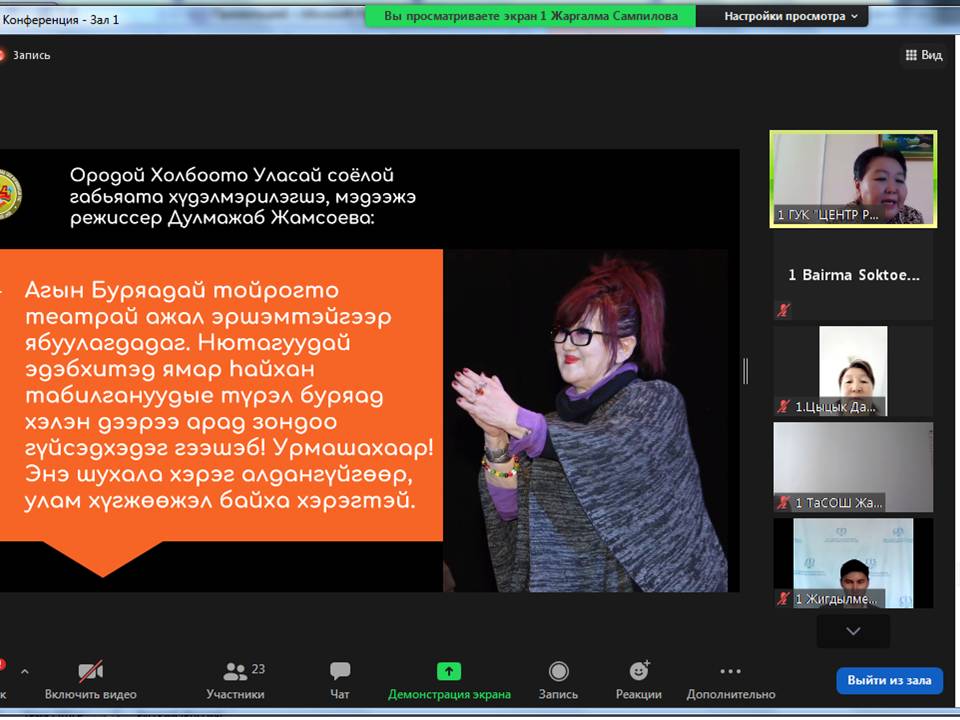960x720 pixels.
Task: Expand audio options caret beside Включить видео
Action: tap(24, 672)
